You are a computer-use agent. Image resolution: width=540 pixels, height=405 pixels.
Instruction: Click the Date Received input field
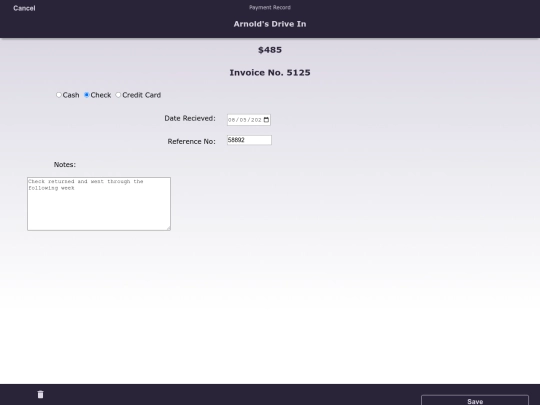(x=249, y=120)
